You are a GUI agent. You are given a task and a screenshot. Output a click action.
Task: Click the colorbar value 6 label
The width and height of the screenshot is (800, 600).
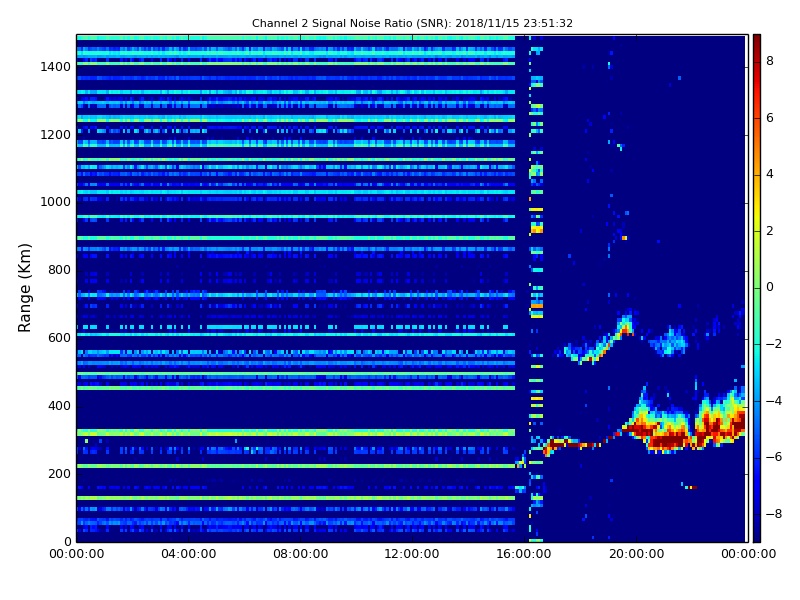[770, 118]
